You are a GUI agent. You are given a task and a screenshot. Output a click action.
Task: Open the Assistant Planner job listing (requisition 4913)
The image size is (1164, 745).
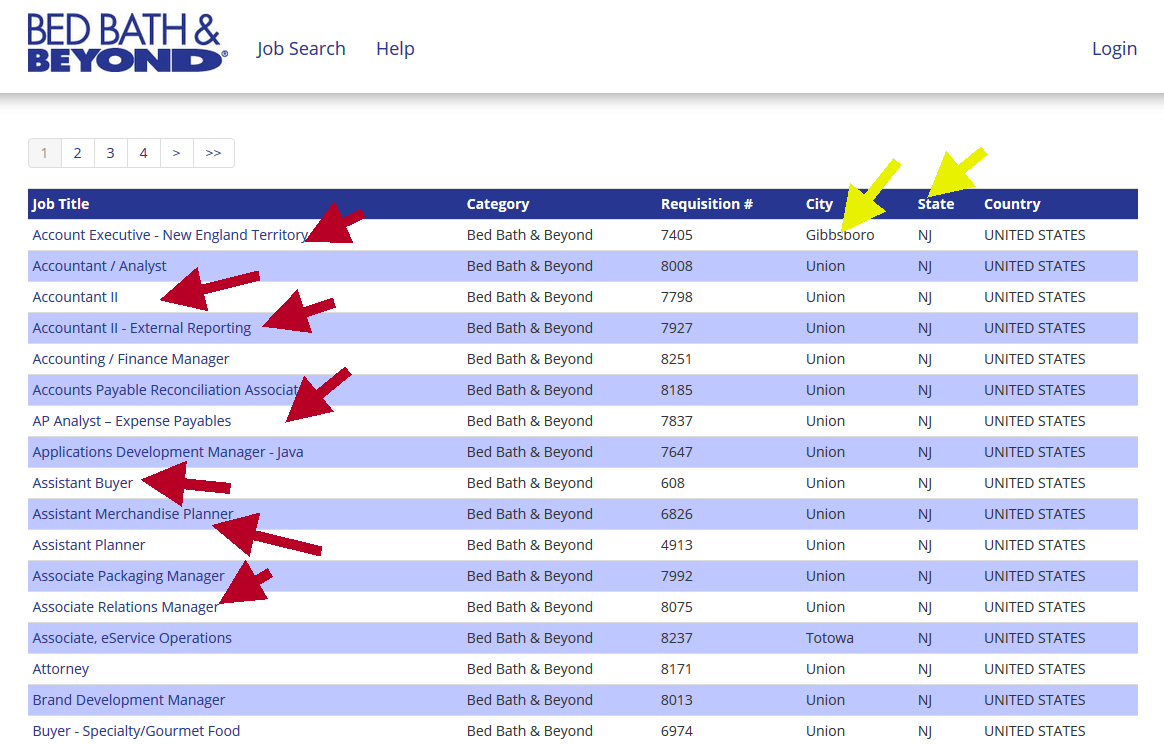(88, 545)
